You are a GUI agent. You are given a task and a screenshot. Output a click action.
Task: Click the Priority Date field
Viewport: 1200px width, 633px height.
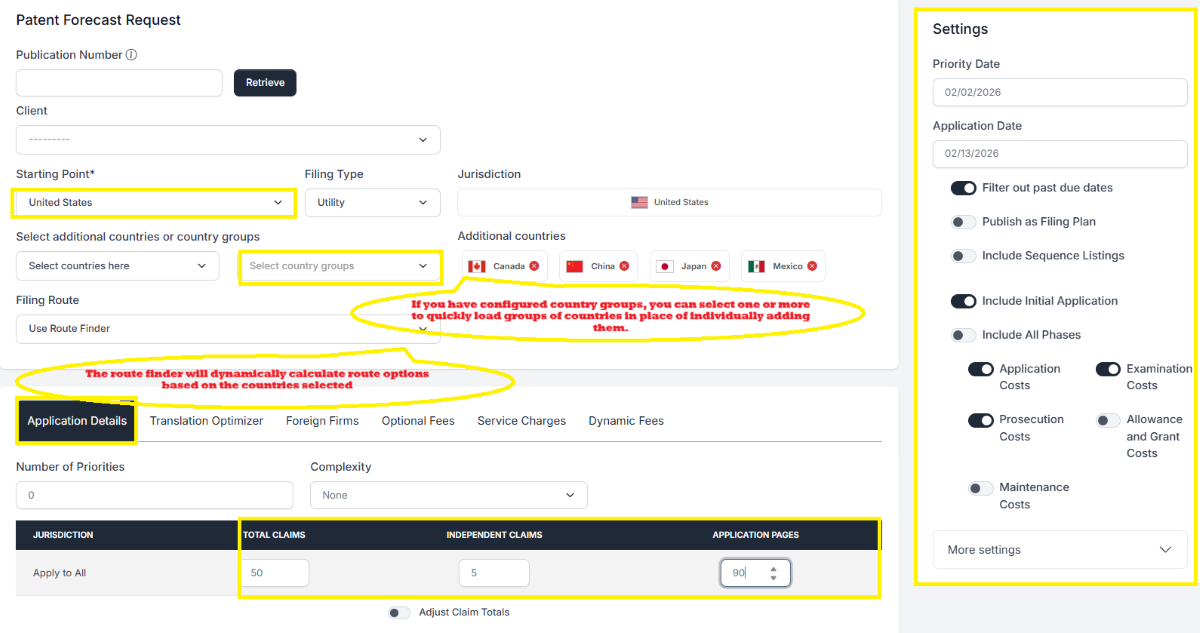tap(1060, 92)
